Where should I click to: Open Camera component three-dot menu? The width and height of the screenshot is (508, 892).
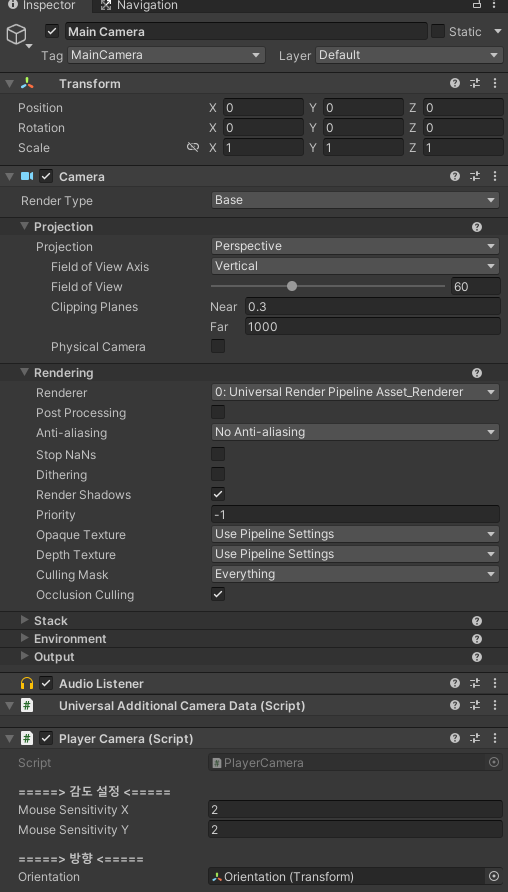494,176
